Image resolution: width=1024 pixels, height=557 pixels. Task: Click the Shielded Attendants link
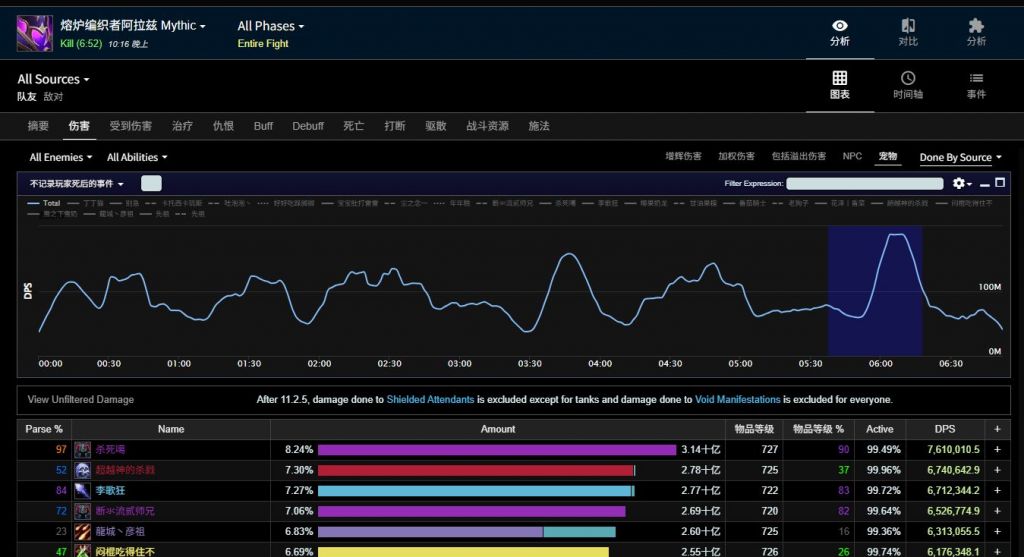[430, 400]
